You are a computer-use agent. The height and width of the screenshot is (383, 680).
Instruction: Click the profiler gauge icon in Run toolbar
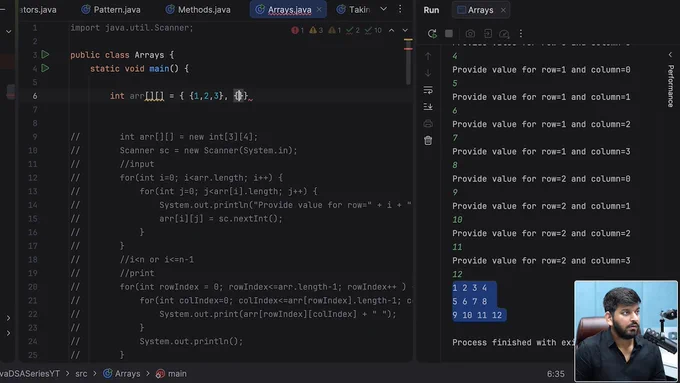(504, 33)
